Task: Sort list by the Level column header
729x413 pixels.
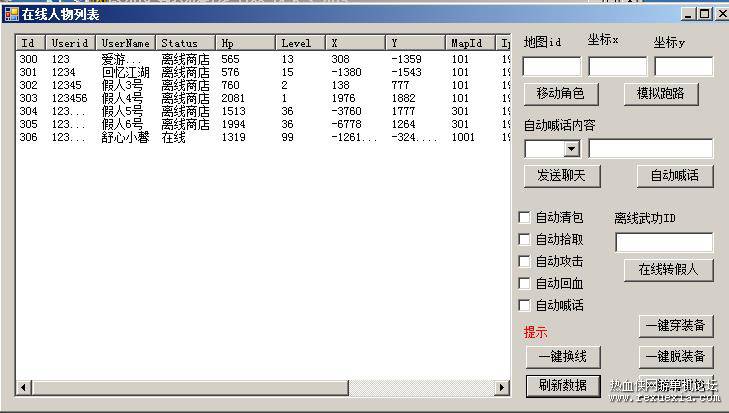Action: click(x=300, y=43)
